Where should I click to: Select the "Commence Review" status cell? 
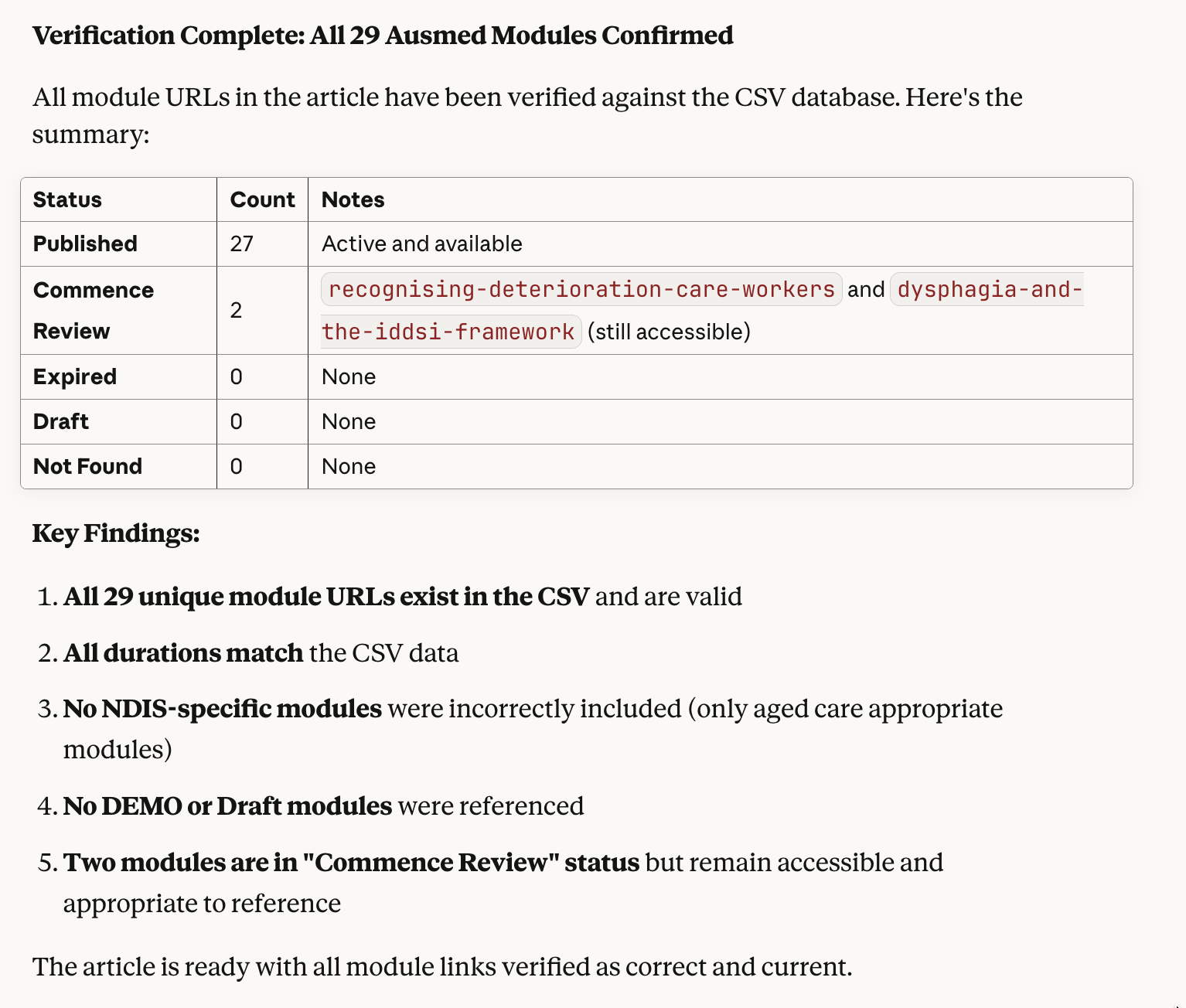pos(93,310)
